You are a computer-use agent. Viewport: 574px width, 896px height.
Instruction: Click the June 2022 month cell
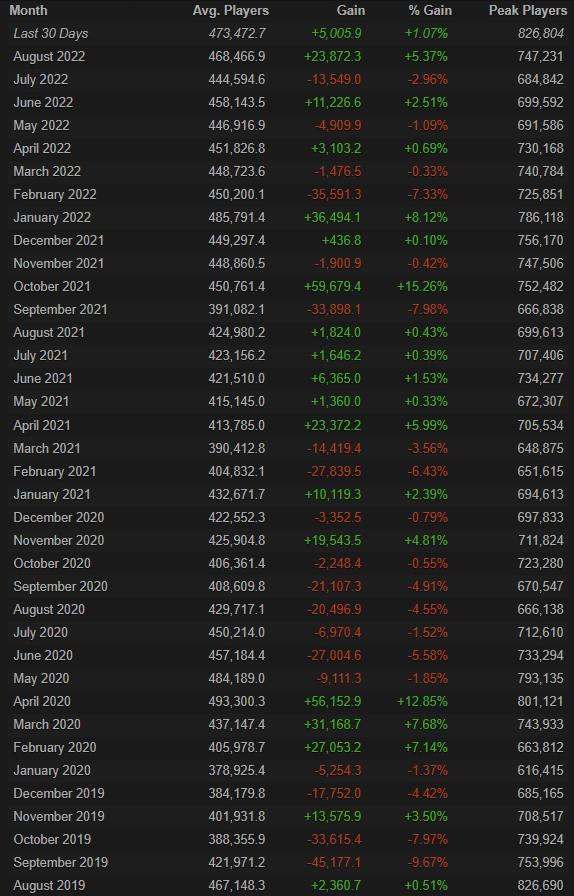(x=43, y=102)
